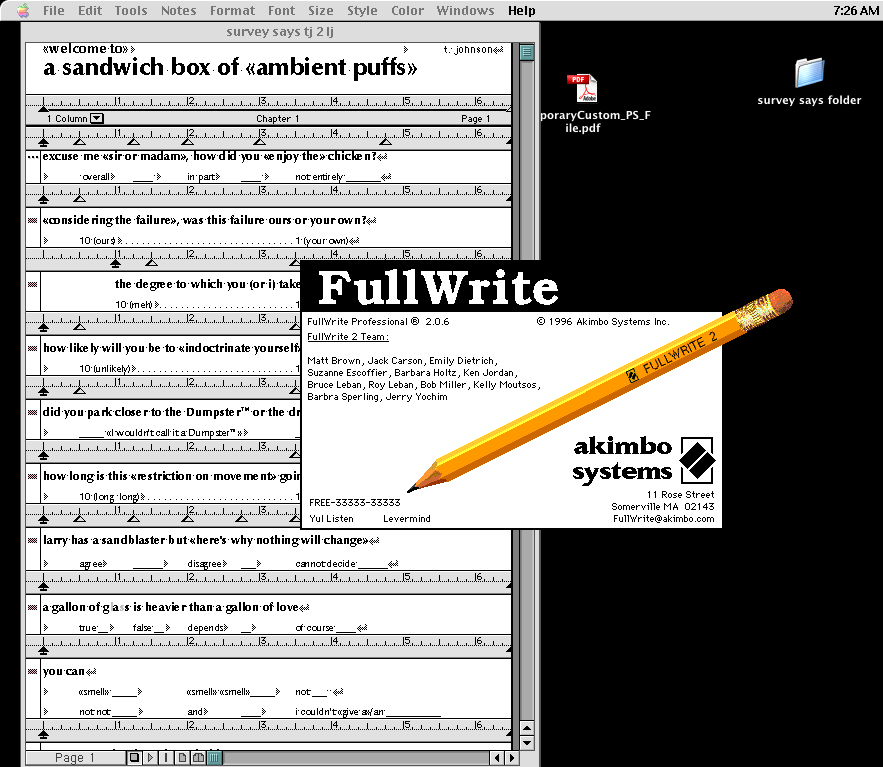Click the 'Chapter 1' header label
Viewport: 883px width, 767px height.
(x=277, y=118)
